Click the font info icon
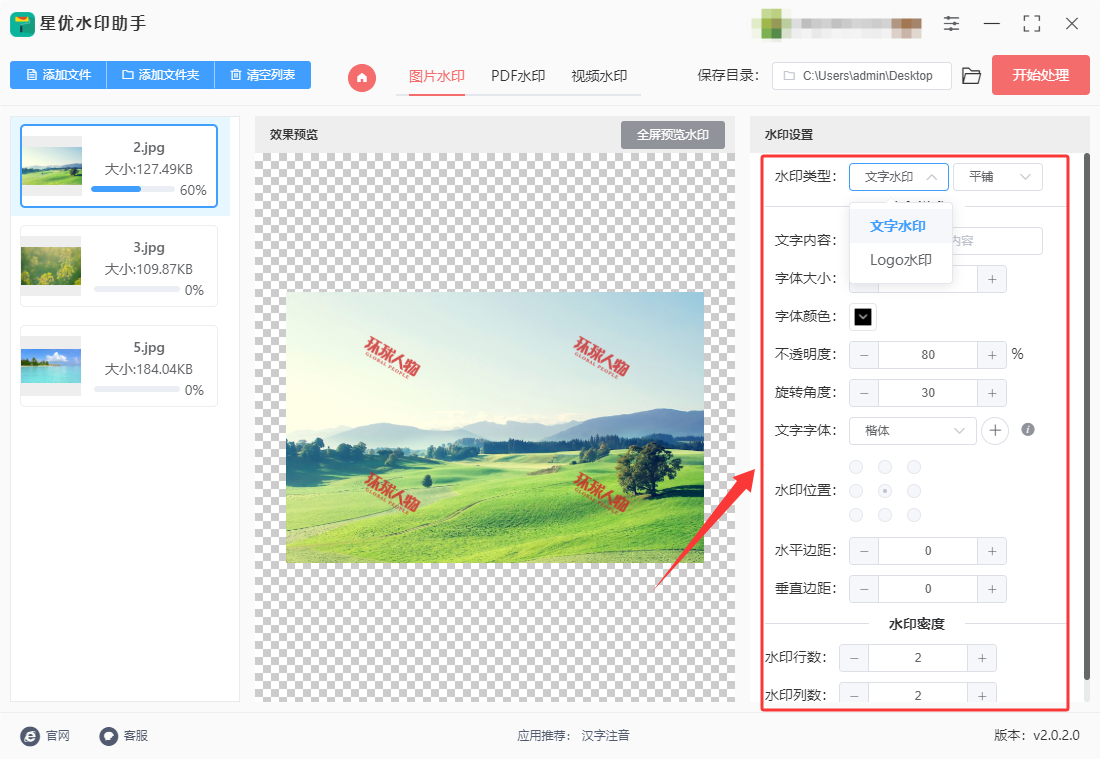Screen dimensions: 1100x760 pos(1028,429)
